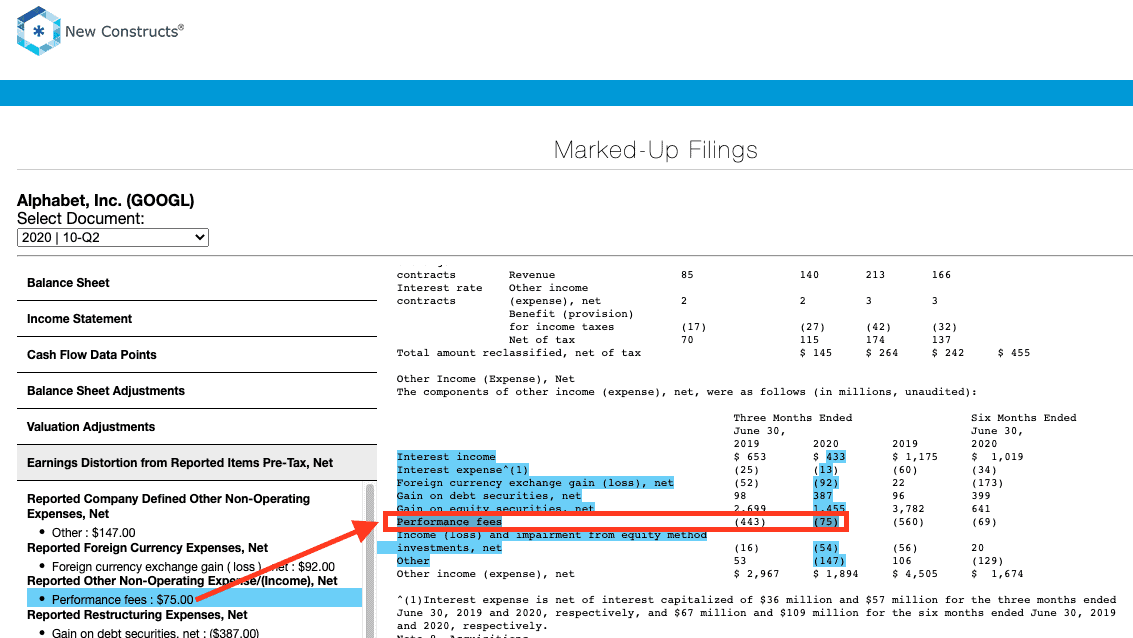Open the Select Document dropdown
Viewport: 1133px width, 638px height.
113,238
